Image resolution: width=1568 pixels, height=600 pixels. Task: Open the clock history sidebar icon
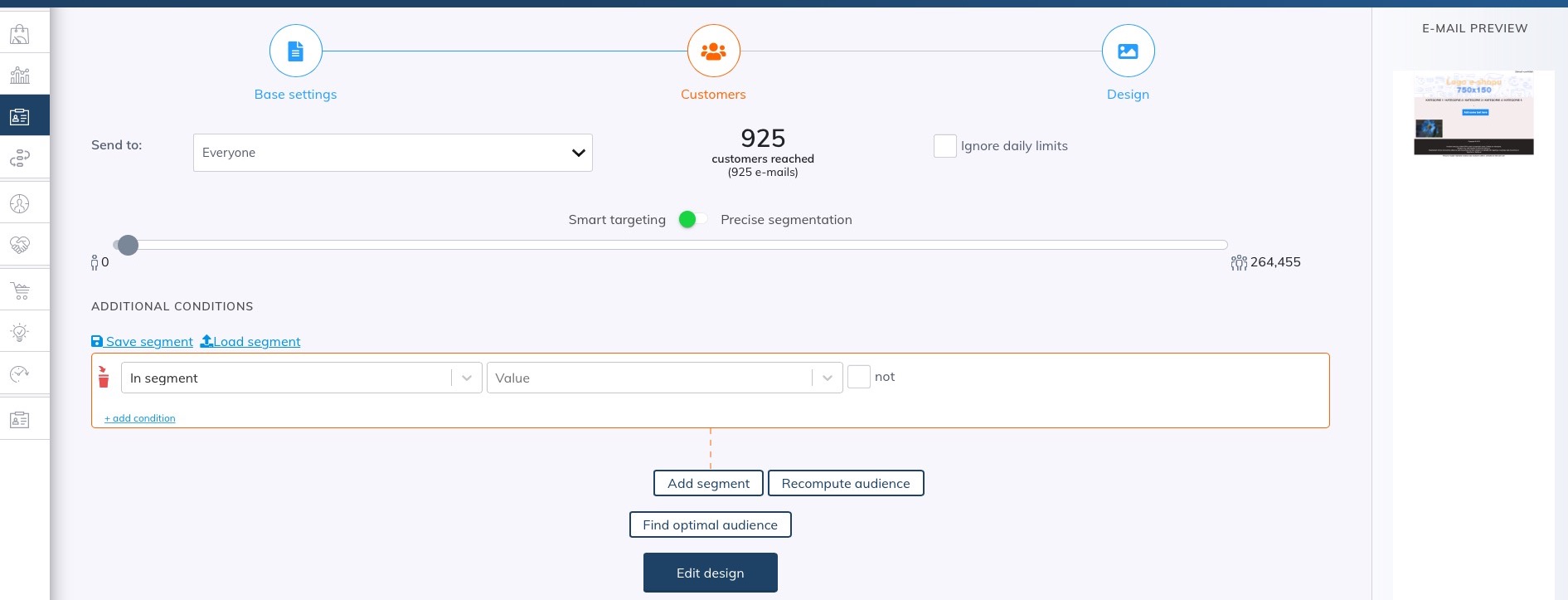click(x=20, y=374)
